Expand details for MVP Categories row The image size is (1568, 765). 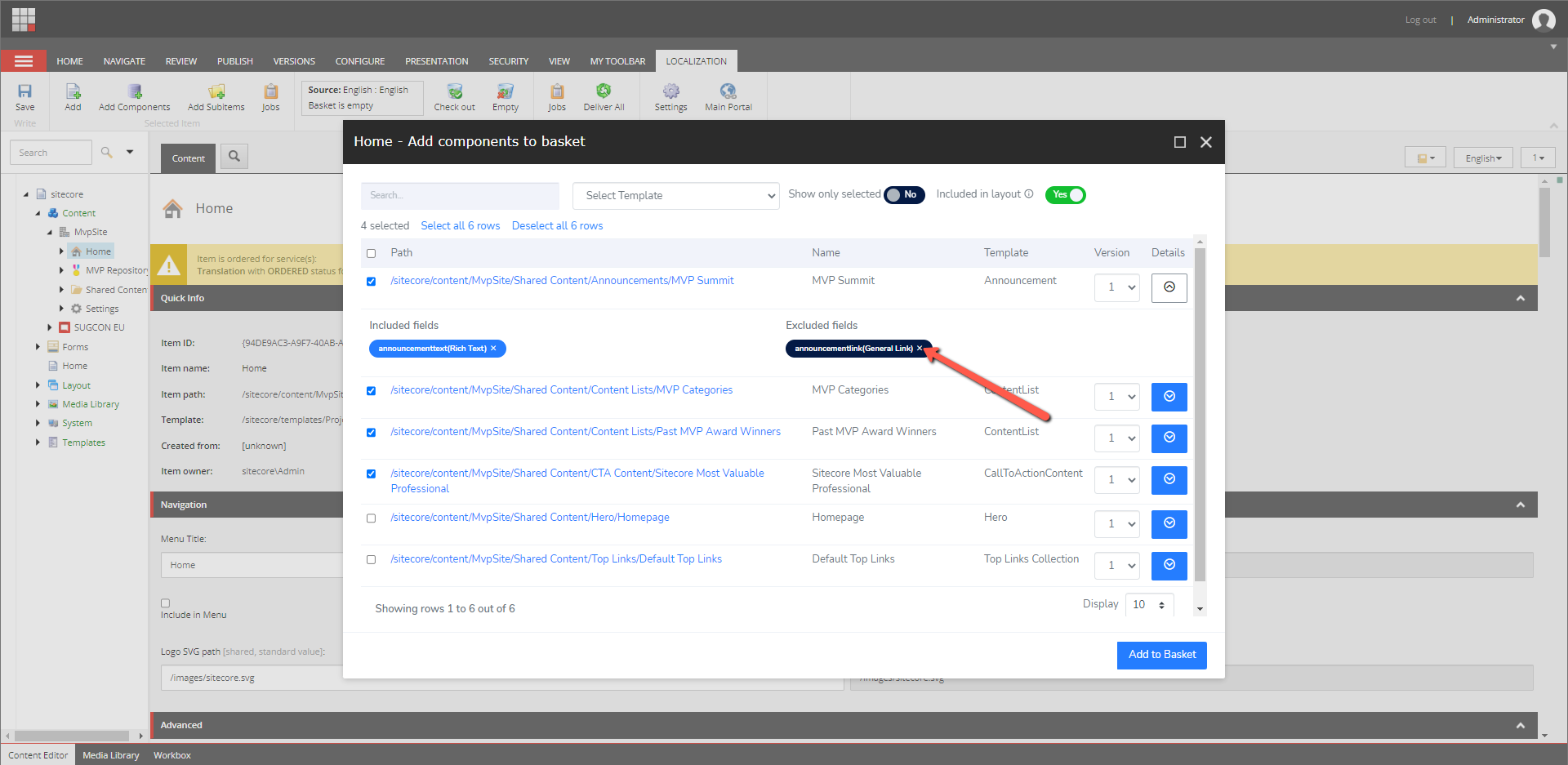pos(1169,397)
